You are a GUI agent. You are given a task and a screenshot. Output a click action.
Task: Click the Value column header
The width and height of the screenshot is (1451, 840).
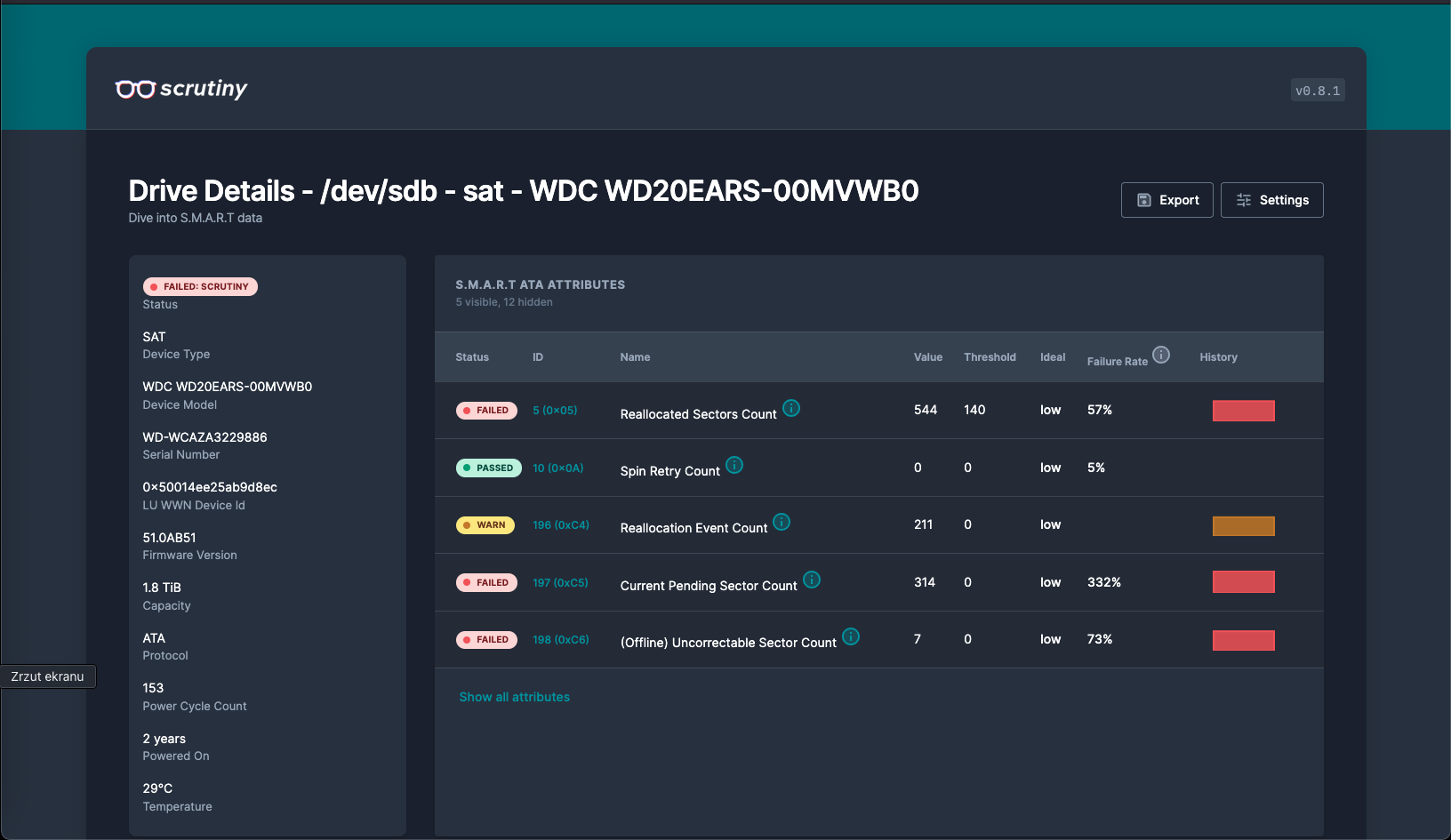coord(928,357)
